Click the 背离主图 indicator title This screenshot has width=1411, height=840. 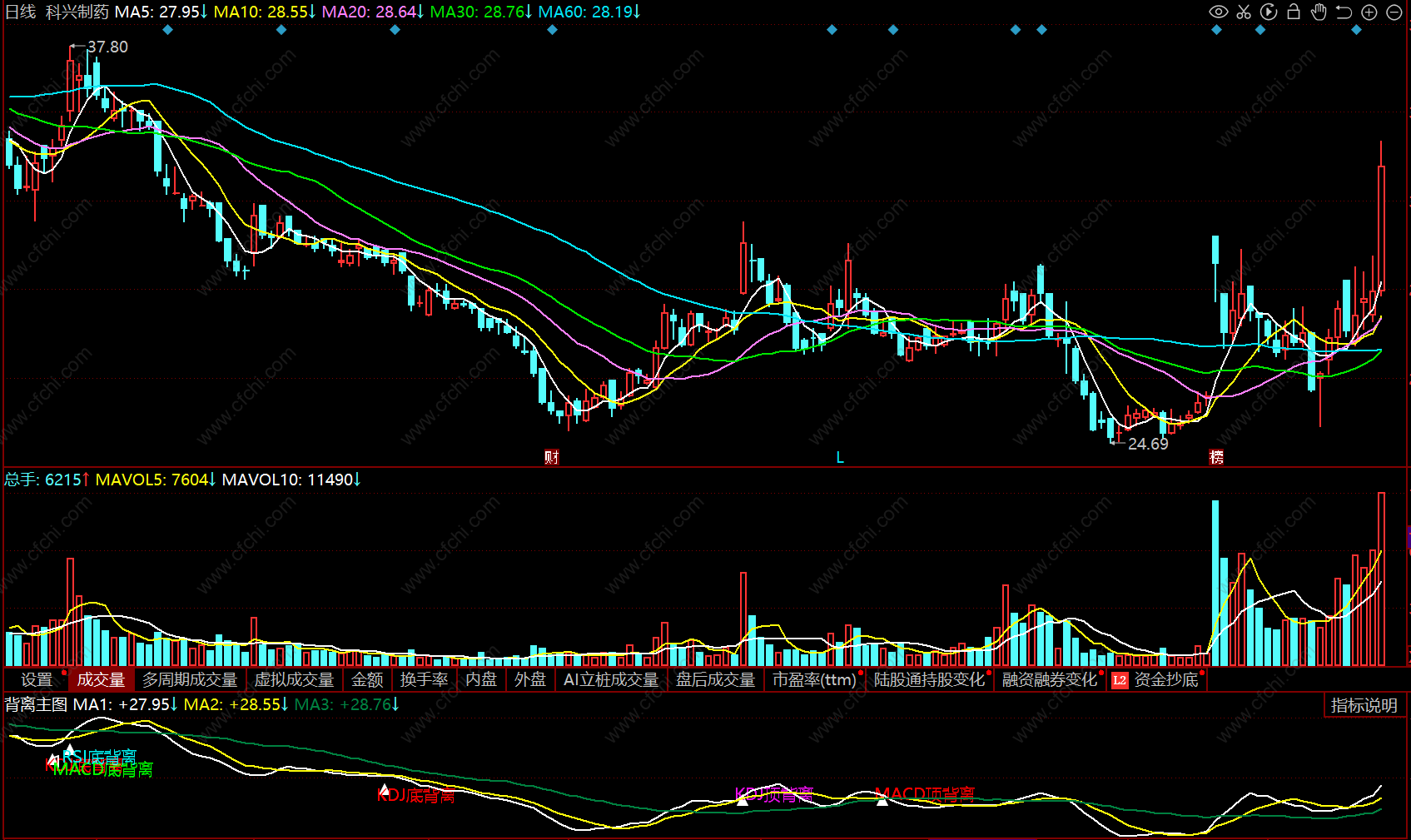click(x=37, y=704)
